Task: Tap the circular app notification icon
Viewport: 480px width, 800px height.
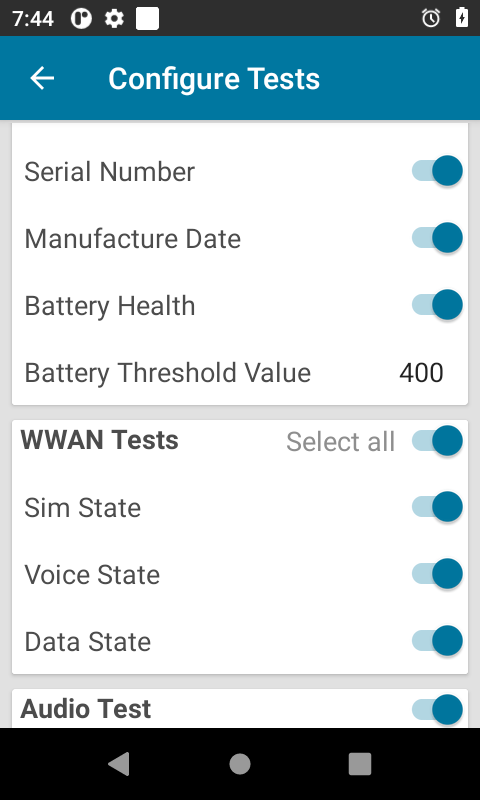Action: point(81,19)
